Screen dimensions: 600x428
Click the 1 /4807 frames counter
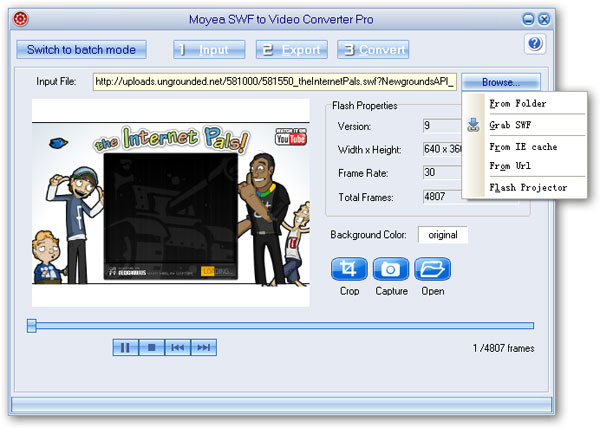click(x=503, y=348)
